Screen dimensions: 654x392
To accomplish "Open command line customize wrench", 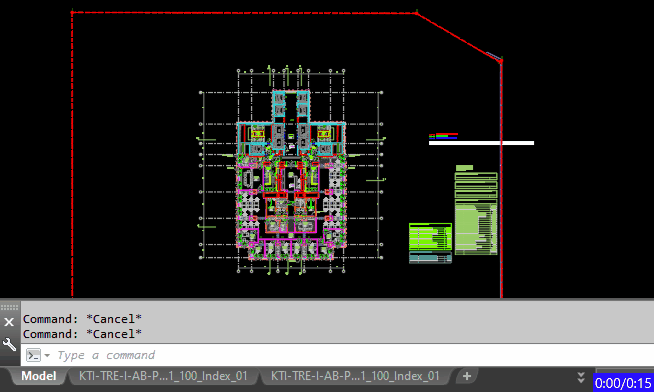I will click(x=9, y=344).
